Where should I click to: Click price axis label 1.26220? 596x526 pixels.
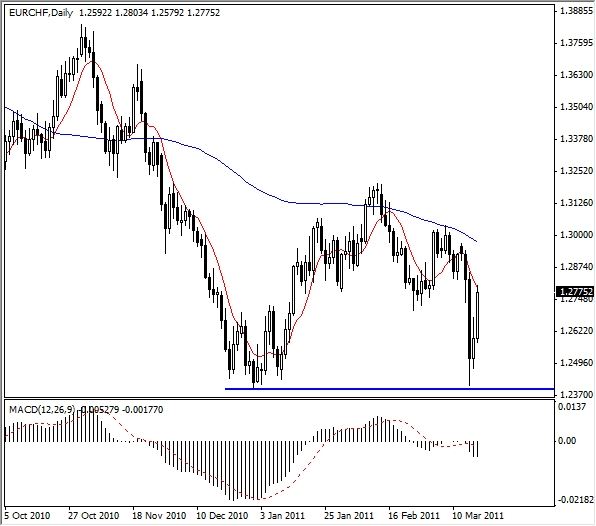coord(576,331)
